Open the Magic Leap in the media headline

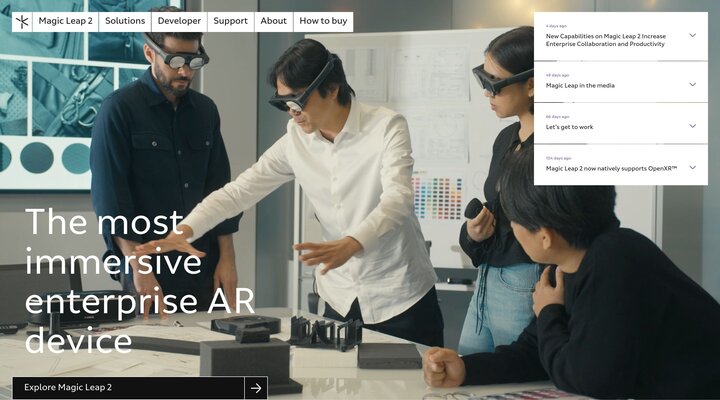(580, 85)
